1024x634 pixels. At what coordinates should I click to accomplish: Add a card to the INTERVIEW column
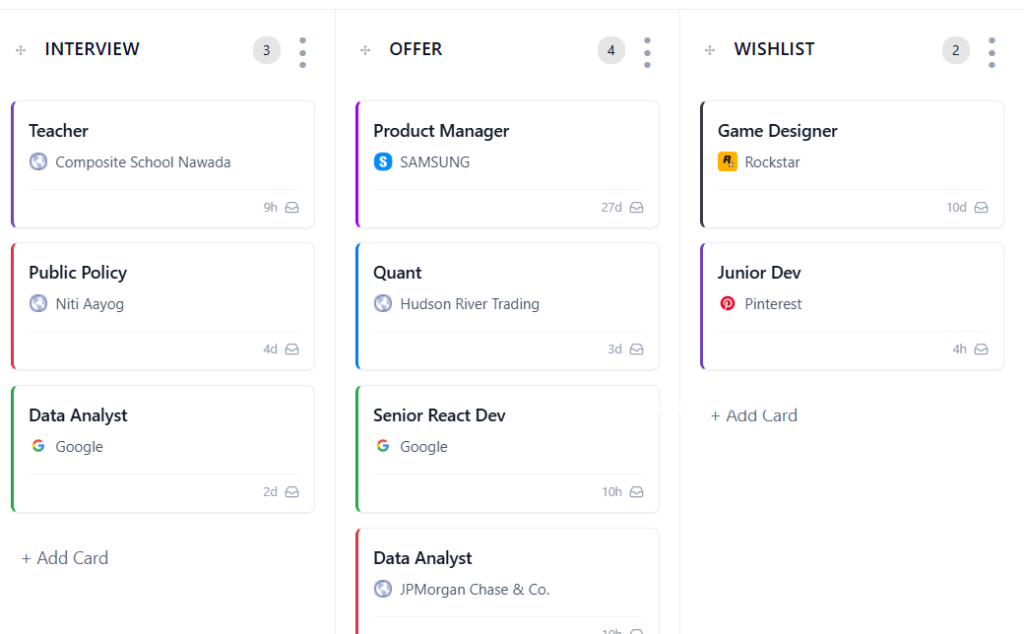[65, 558]
